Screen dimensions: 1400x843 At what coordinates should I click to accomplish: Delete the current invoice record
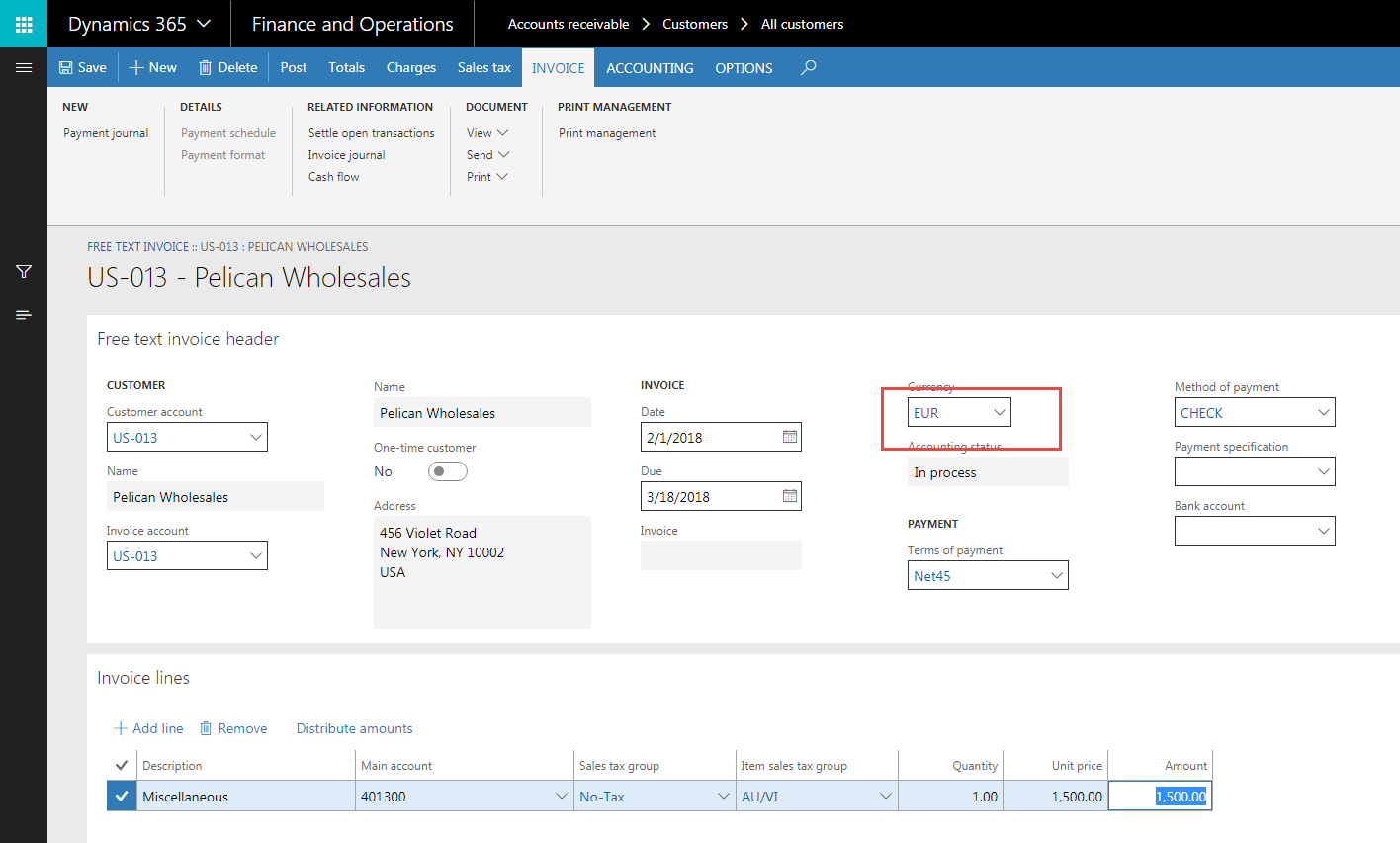point(228,67)
